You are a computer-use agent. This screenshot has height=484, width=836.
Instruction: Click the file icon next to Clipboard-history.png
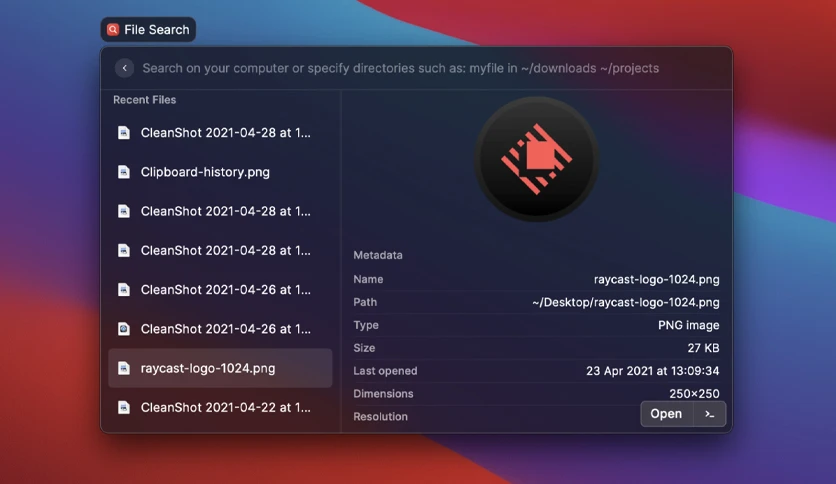click(x=124, y=172)
